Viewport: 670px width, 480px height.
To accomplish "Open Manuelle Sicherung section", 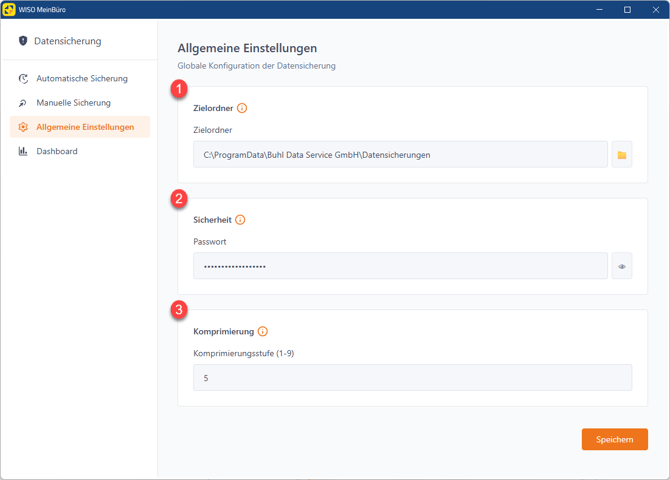I will [x=80, y=103].
